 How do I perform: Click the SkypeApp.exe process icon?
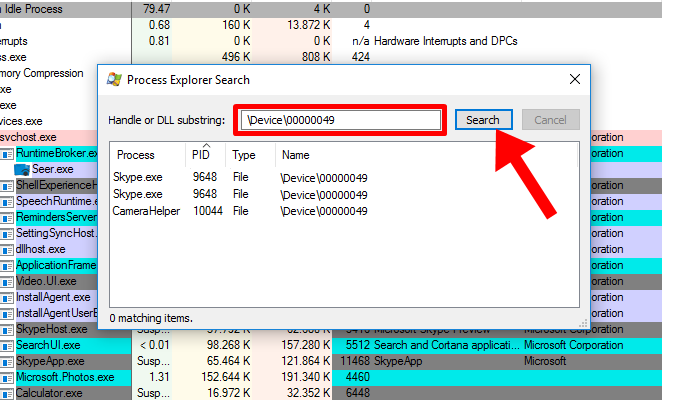tap(7, 362)
